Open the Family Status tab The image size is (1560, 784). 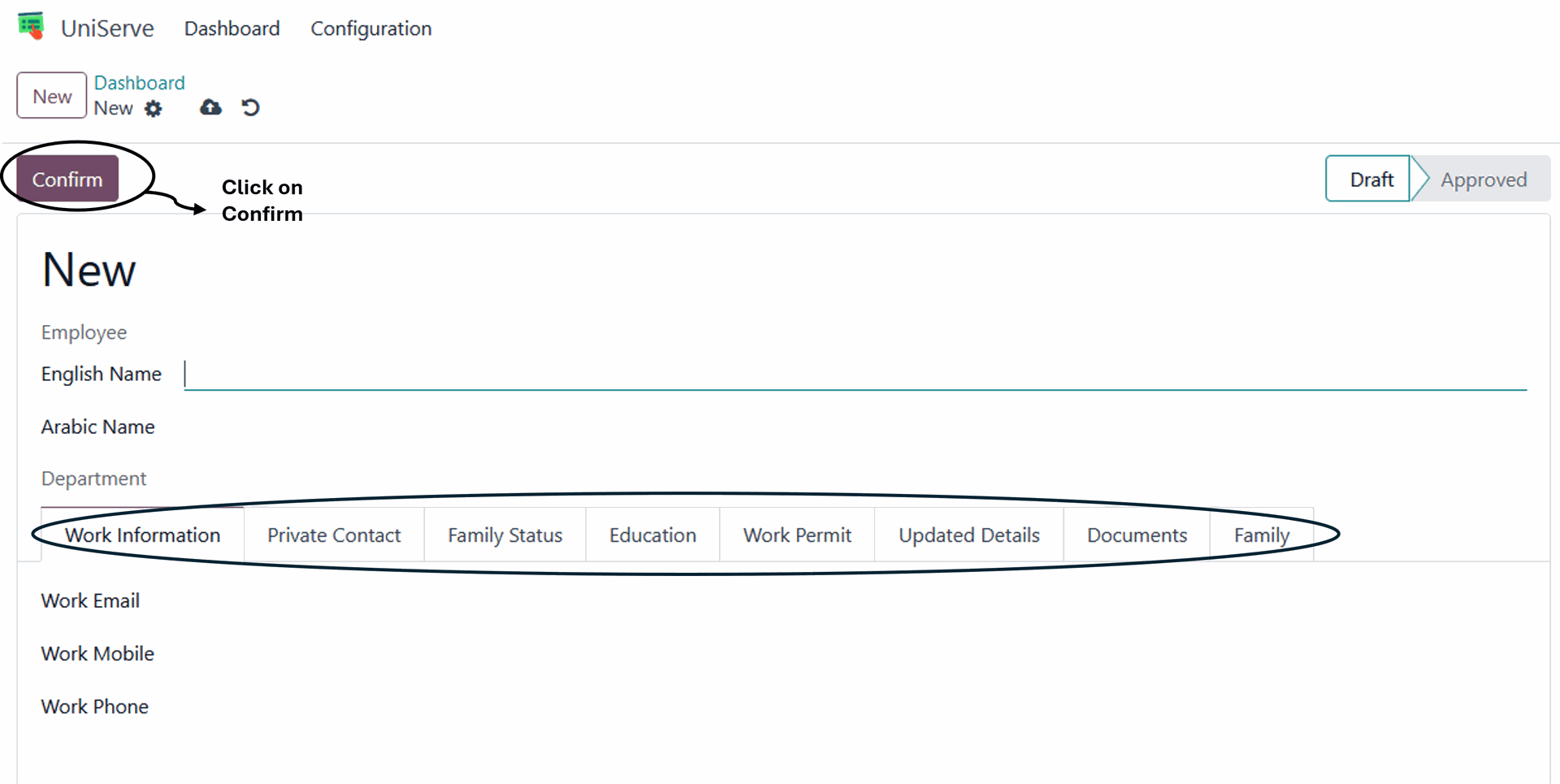[x=505, y=535]
